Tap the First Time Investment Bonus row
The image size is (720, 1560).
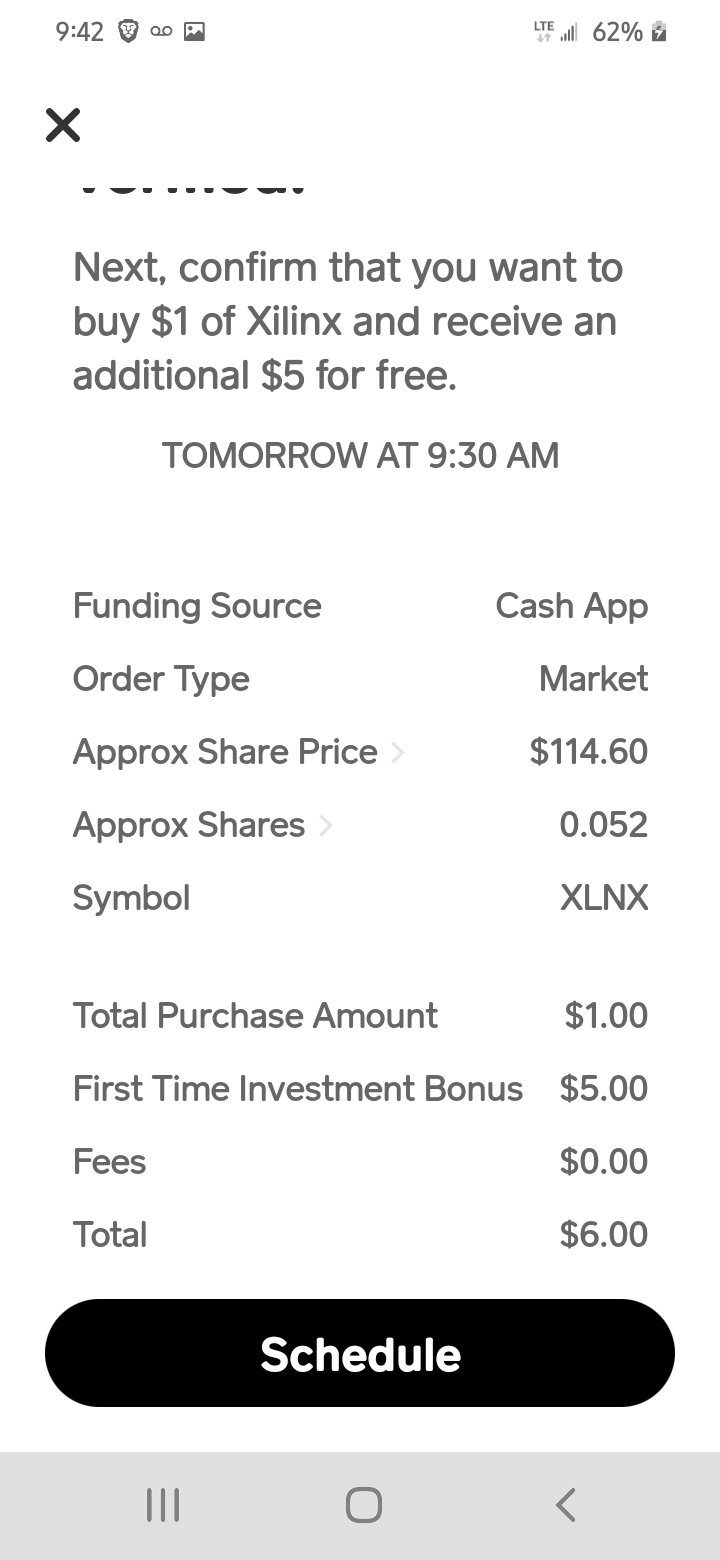[x=360, y=1089]
